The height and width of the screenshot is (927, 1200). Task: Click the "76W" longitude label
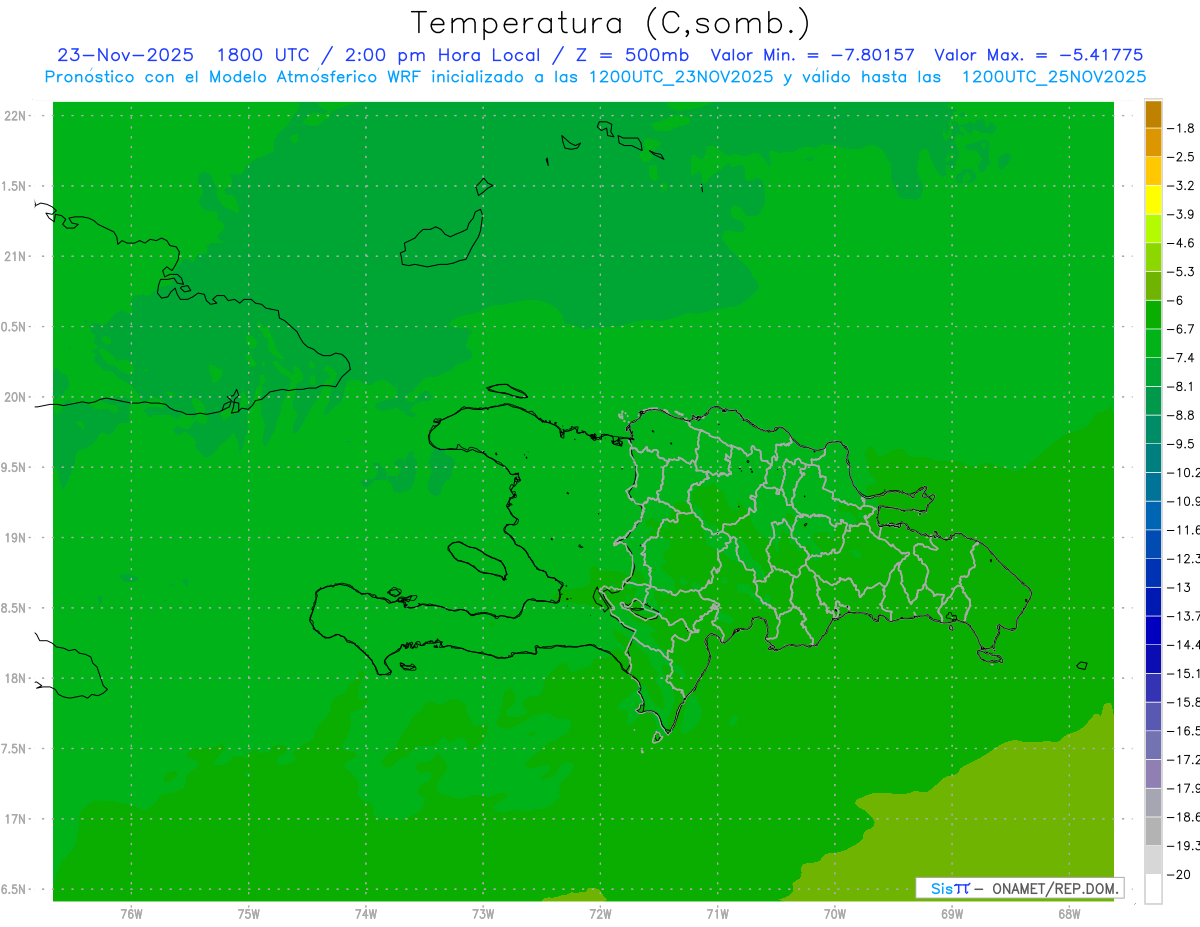131,914
